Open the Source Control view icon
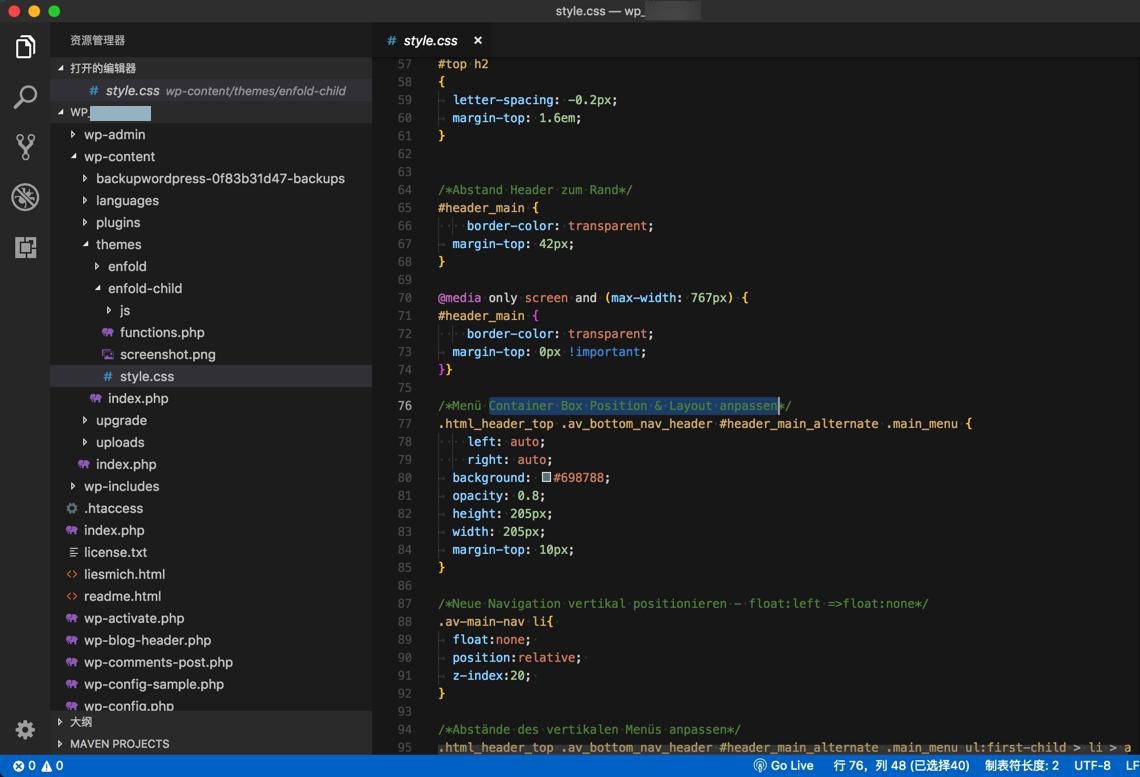 pyautogui.click(x=25, y=147)
